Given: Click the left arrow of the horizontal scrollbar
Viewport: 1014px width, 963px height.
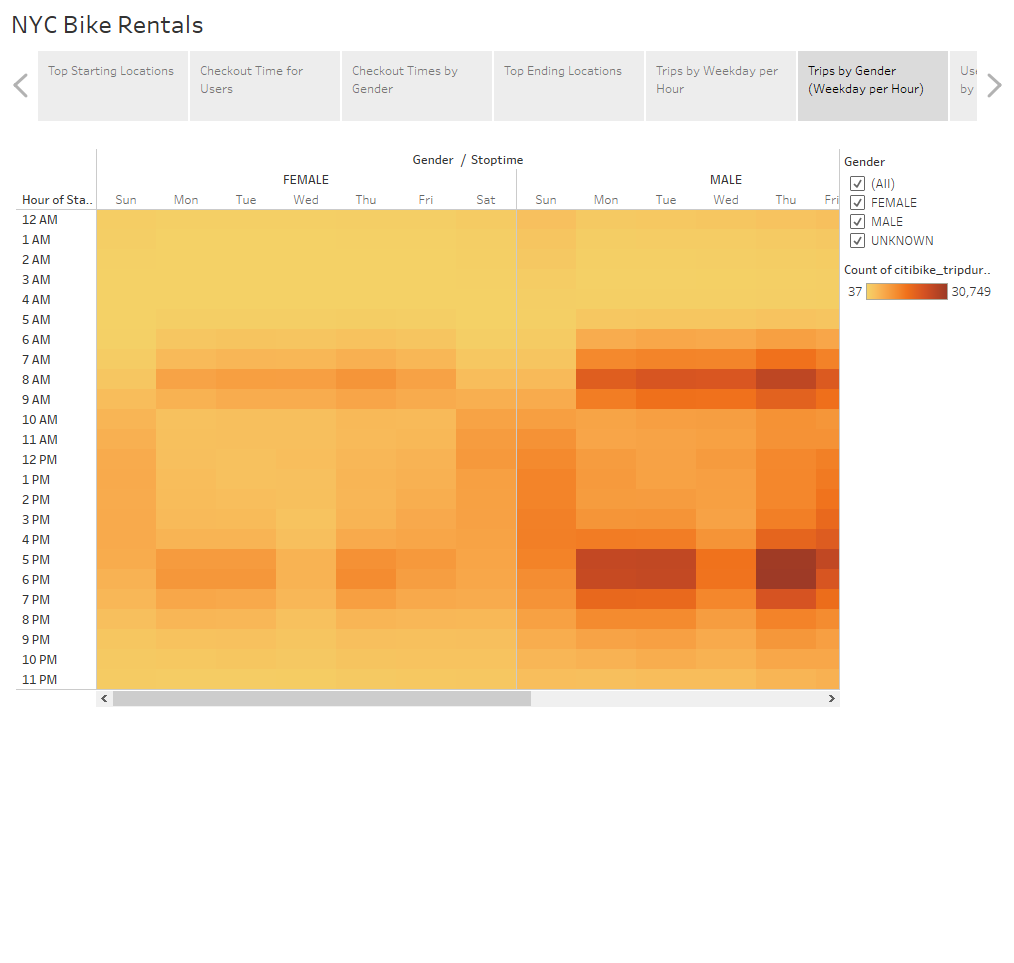Looking at the screenshot, I should 104,698.
